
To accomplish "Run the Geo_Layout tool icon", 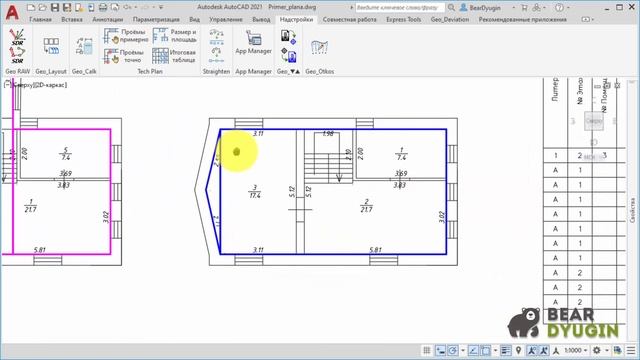I will [51, 46].
